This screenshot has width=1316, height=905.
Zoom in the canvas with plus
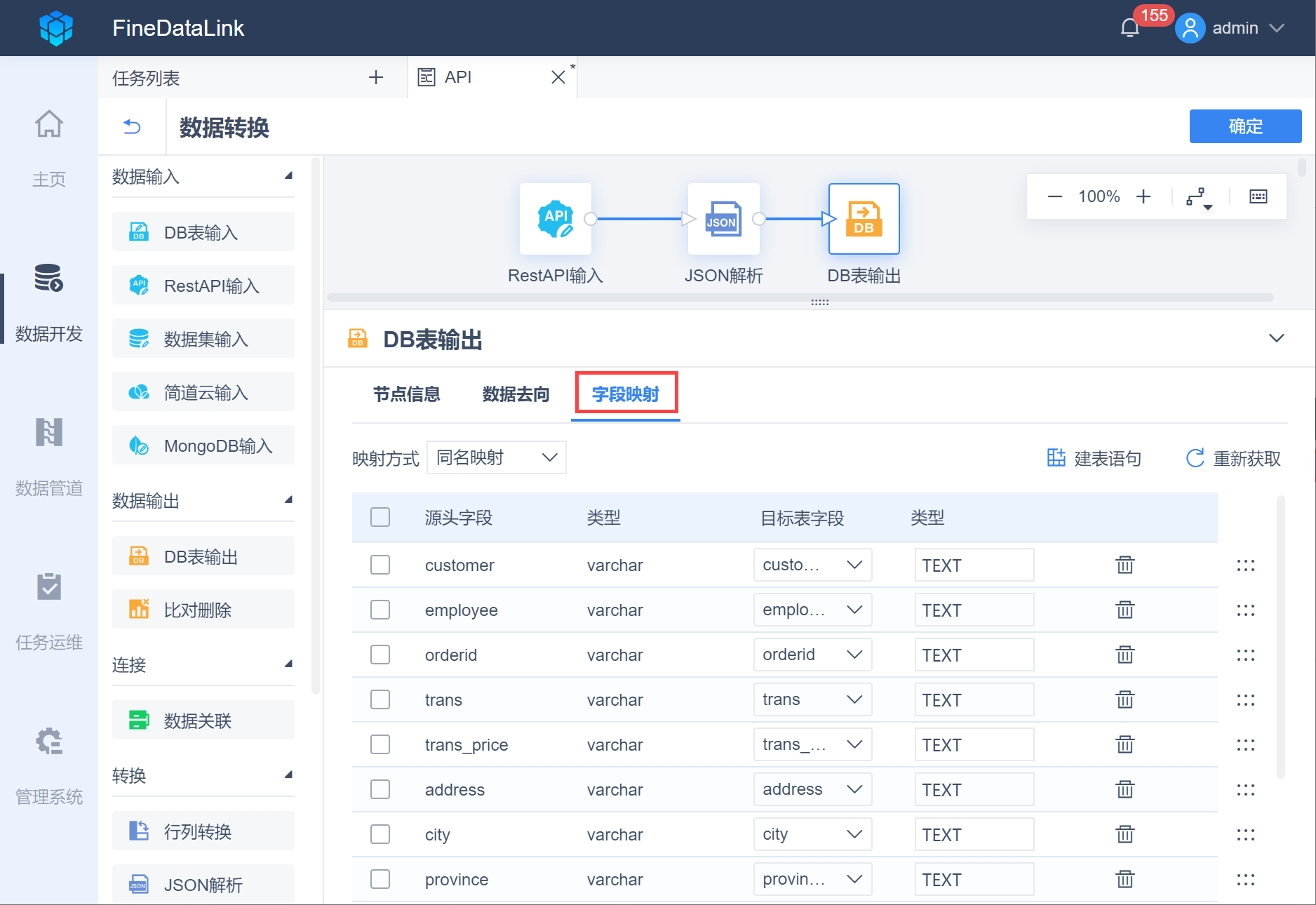pyautogui.click(x=1143, y=196)
